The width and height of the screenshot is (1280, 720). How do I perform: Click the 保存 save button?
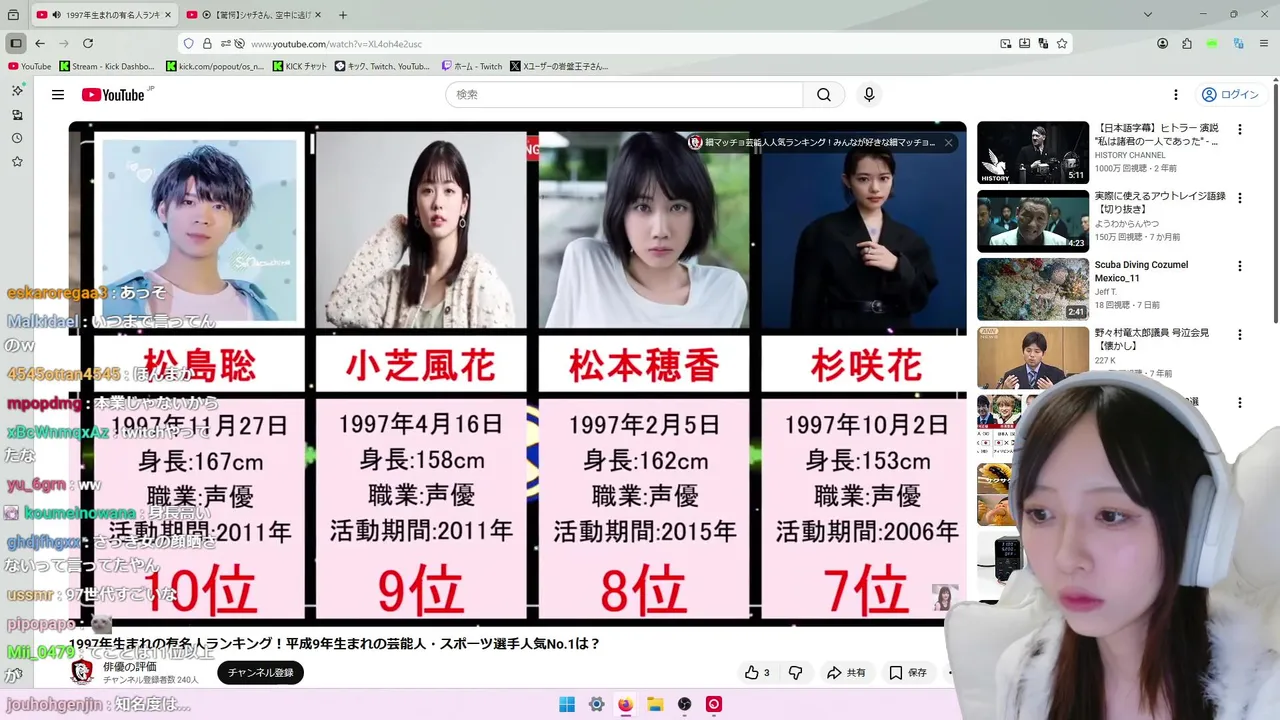908,673
